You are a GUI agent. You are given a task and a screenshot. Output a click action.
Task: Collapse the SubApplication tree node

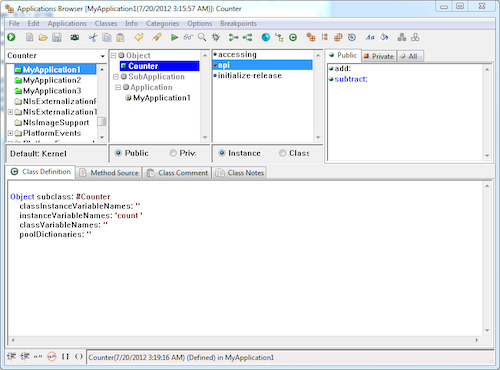pyautogui.click(x=116, y=77)
